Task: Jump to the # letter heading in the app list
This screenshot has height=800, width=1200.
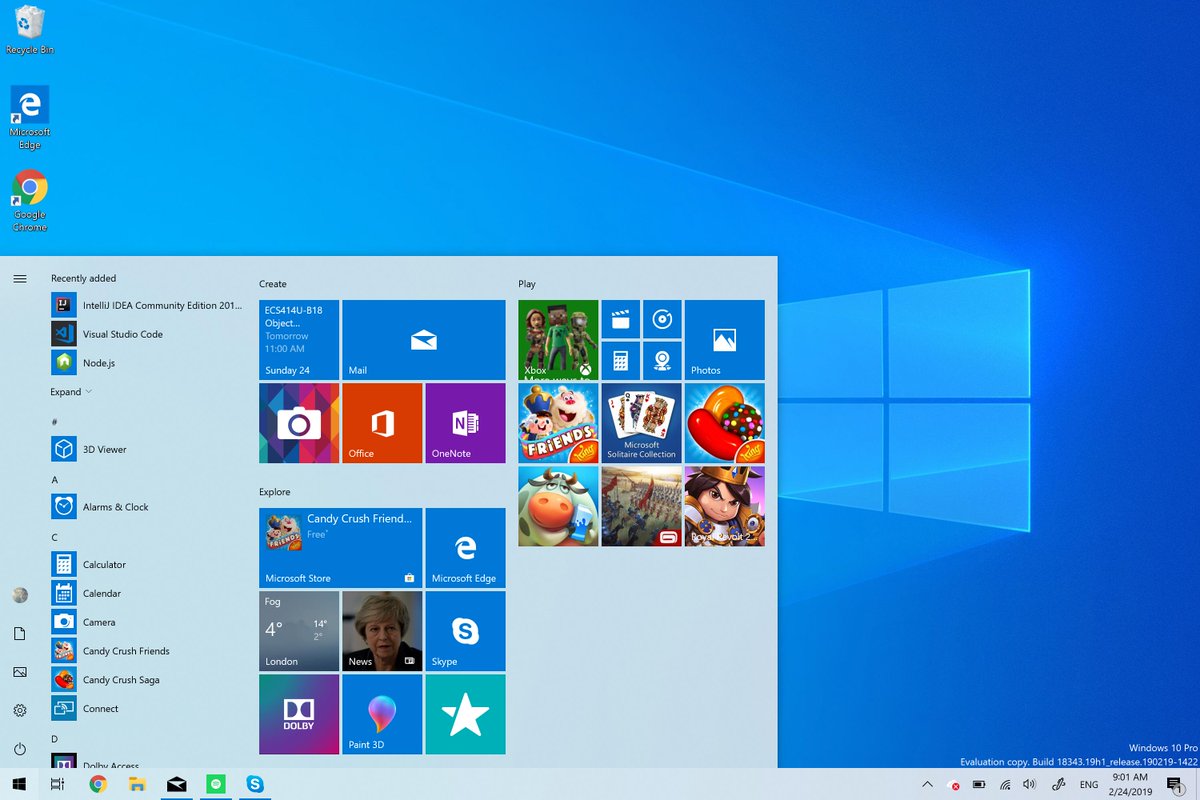Action: click(54, 422)
